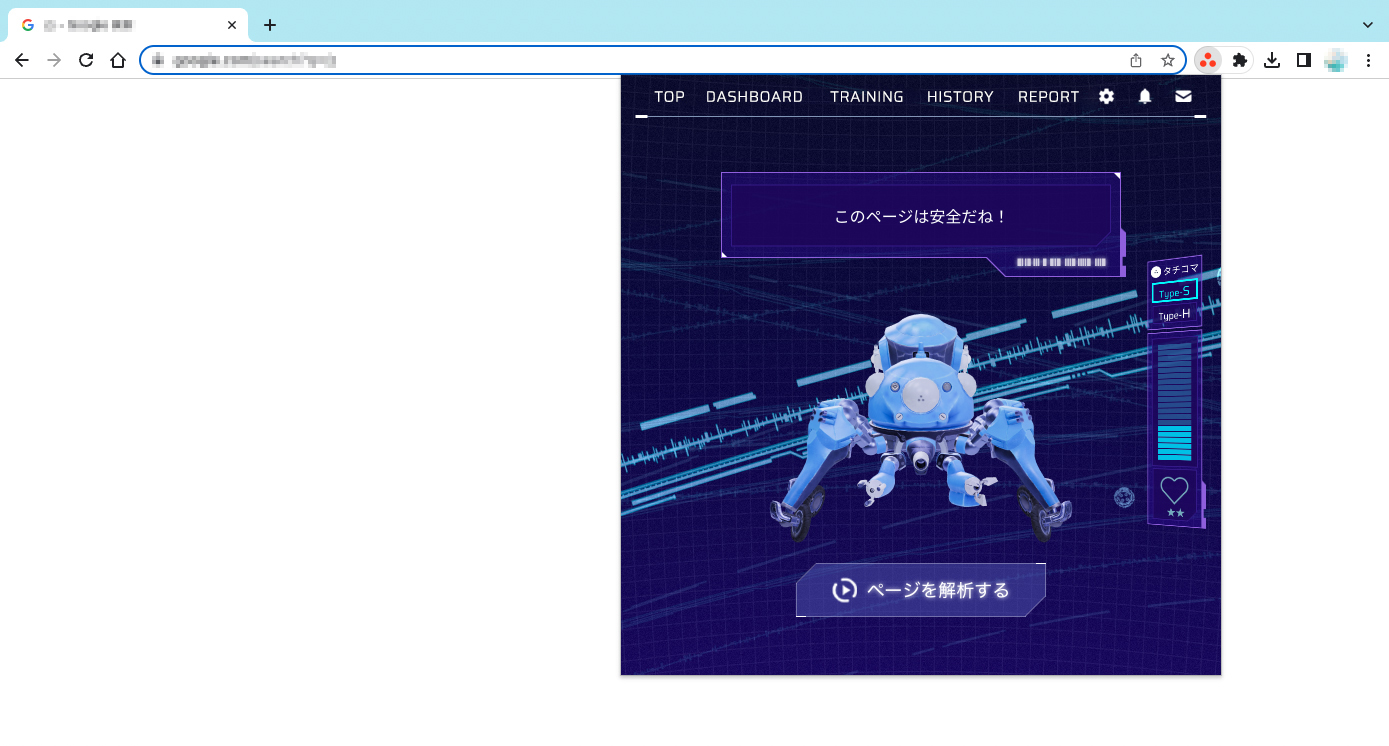Click the cyan level gauge bar
1389x746 pixels.
point(1174,401)
